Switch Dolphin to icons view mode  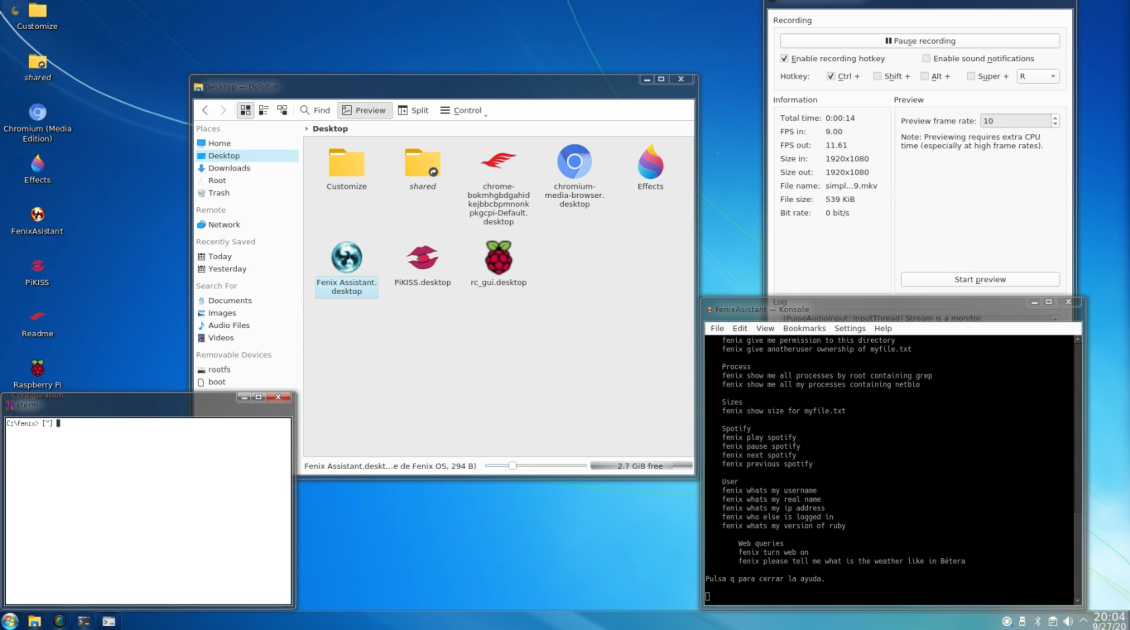[x=246, y=110]
